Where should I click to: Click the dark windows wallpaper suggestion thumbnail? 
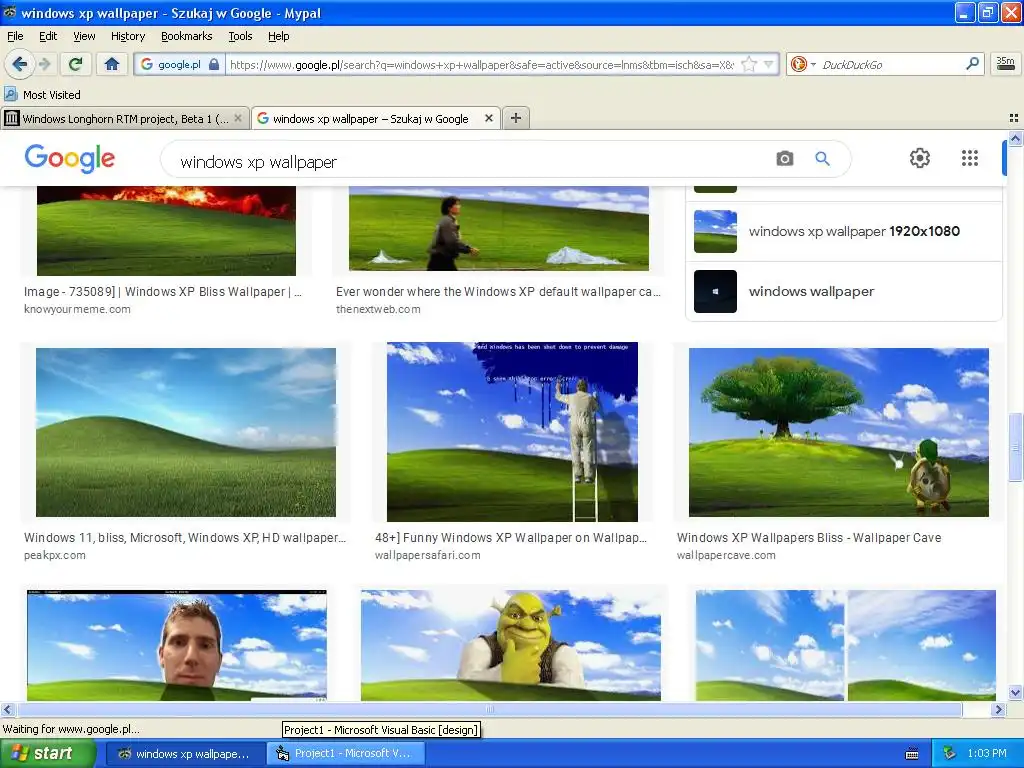coord(715,291)
